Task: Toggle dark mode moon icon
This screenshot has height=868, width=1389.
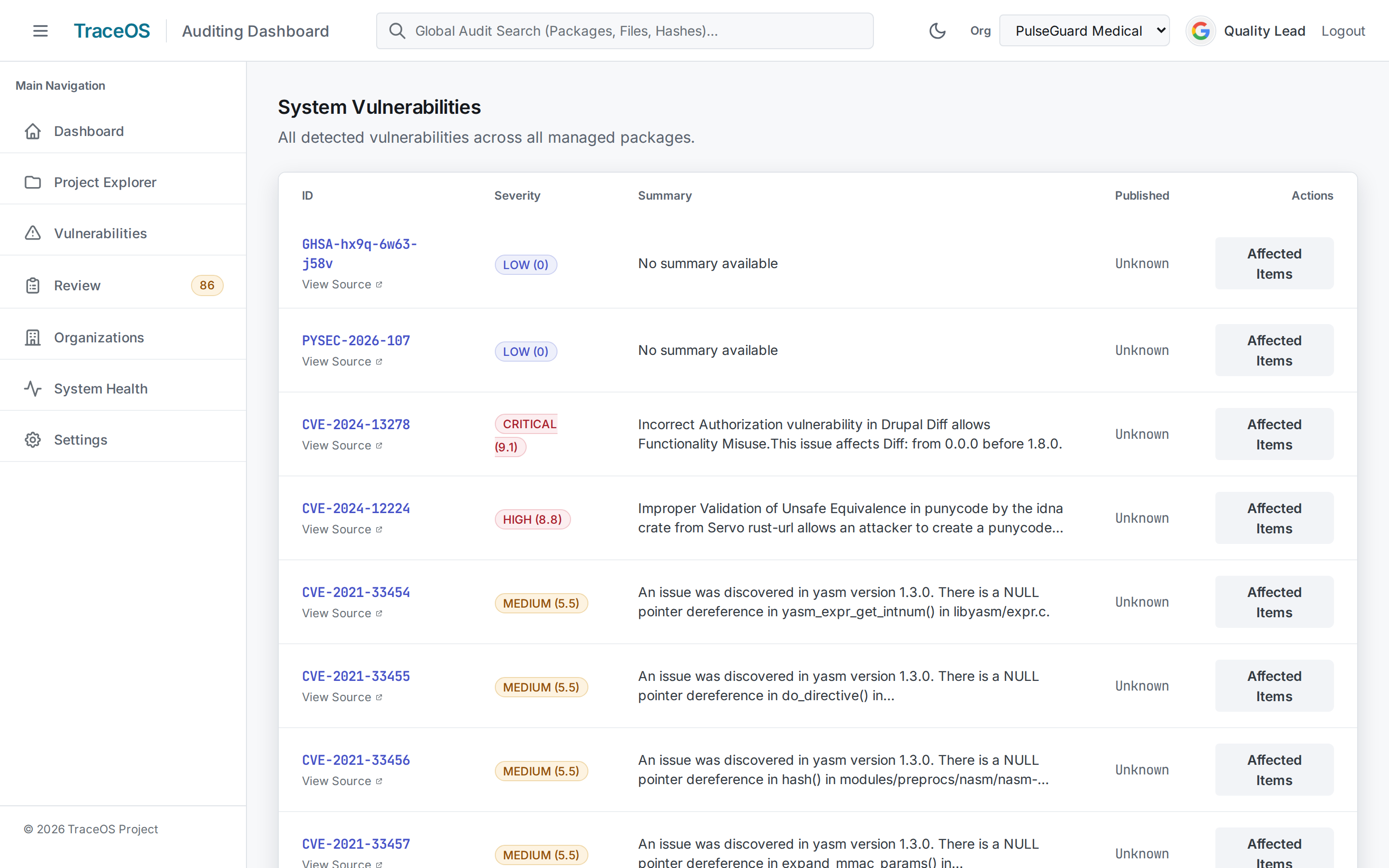Action: [937, 31]
